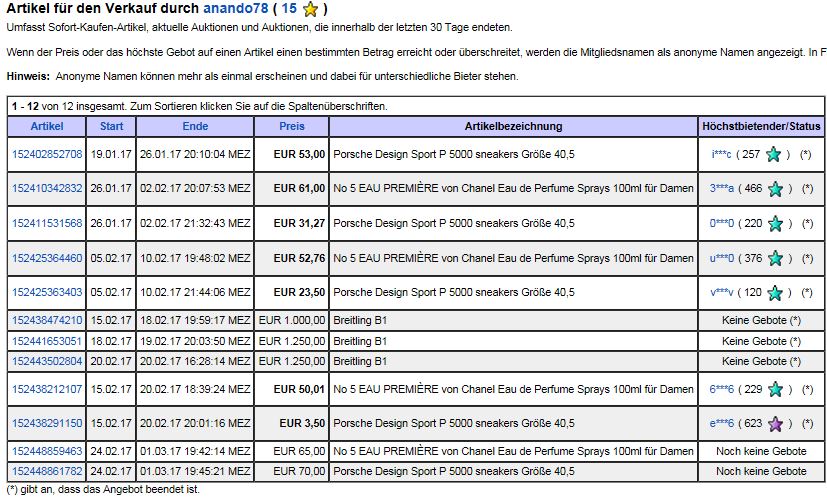Screen dimensions: 827x503
Task: Click the teal star beside bidder i***c
Action: 773,154
